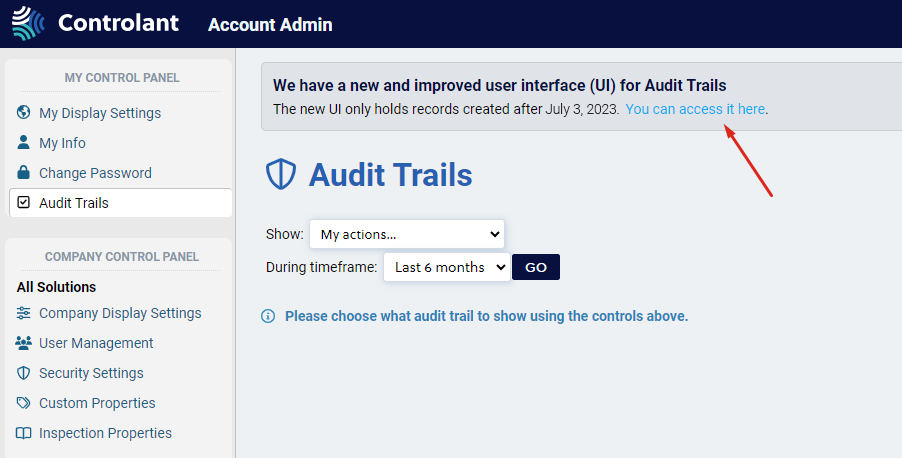Screen dimensions: 902x458
Task: Click the Account Admin header title
Action: tap(270, 24)
